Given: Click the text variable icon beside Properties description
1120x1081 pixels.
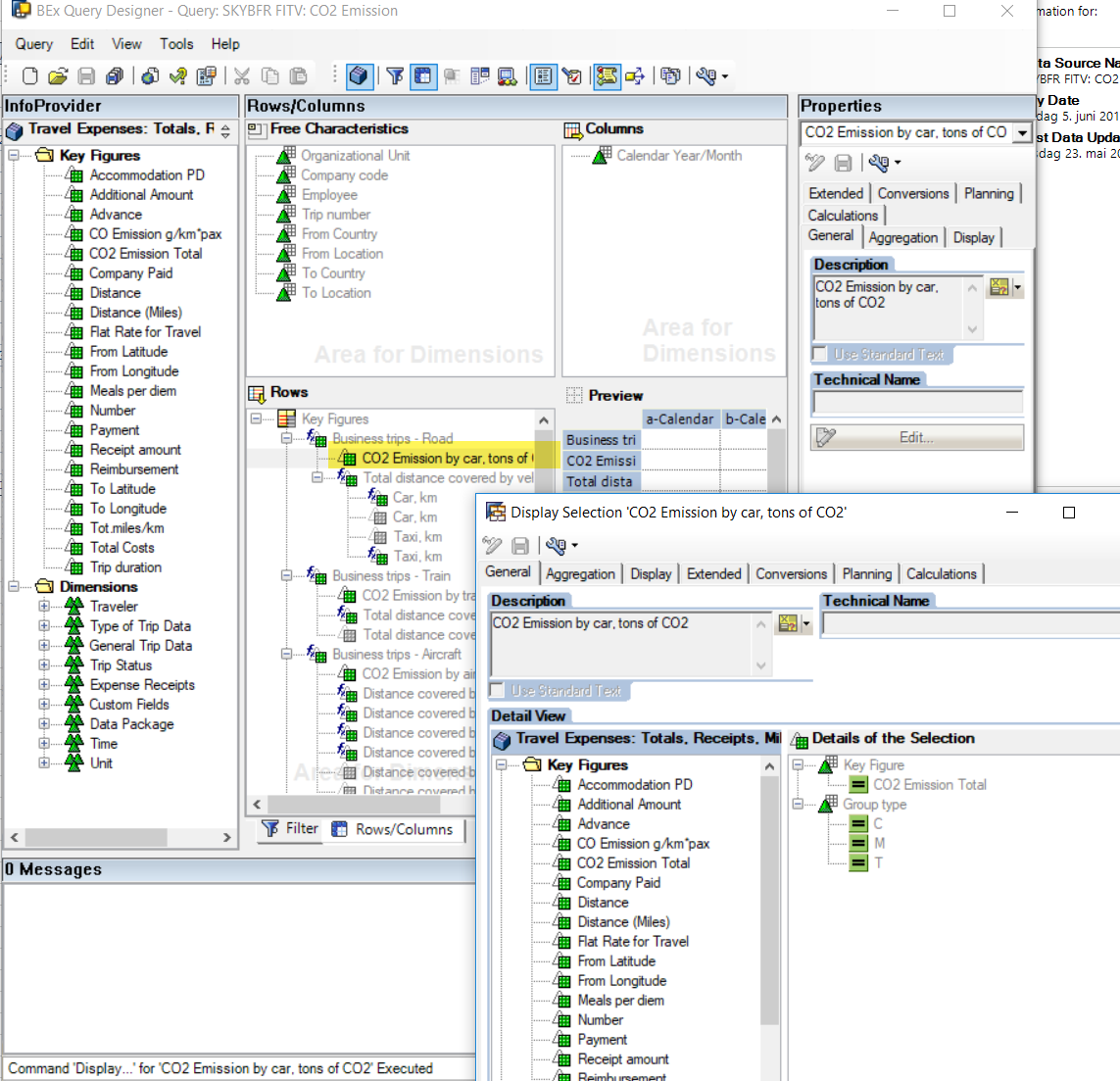Looking at the screenshot, I should (x=999, y=287).
